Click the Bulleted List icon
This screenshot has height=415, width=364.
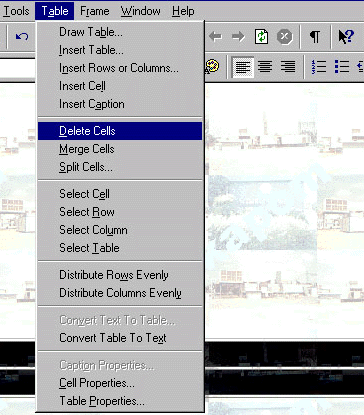click(x=342, y=67)
